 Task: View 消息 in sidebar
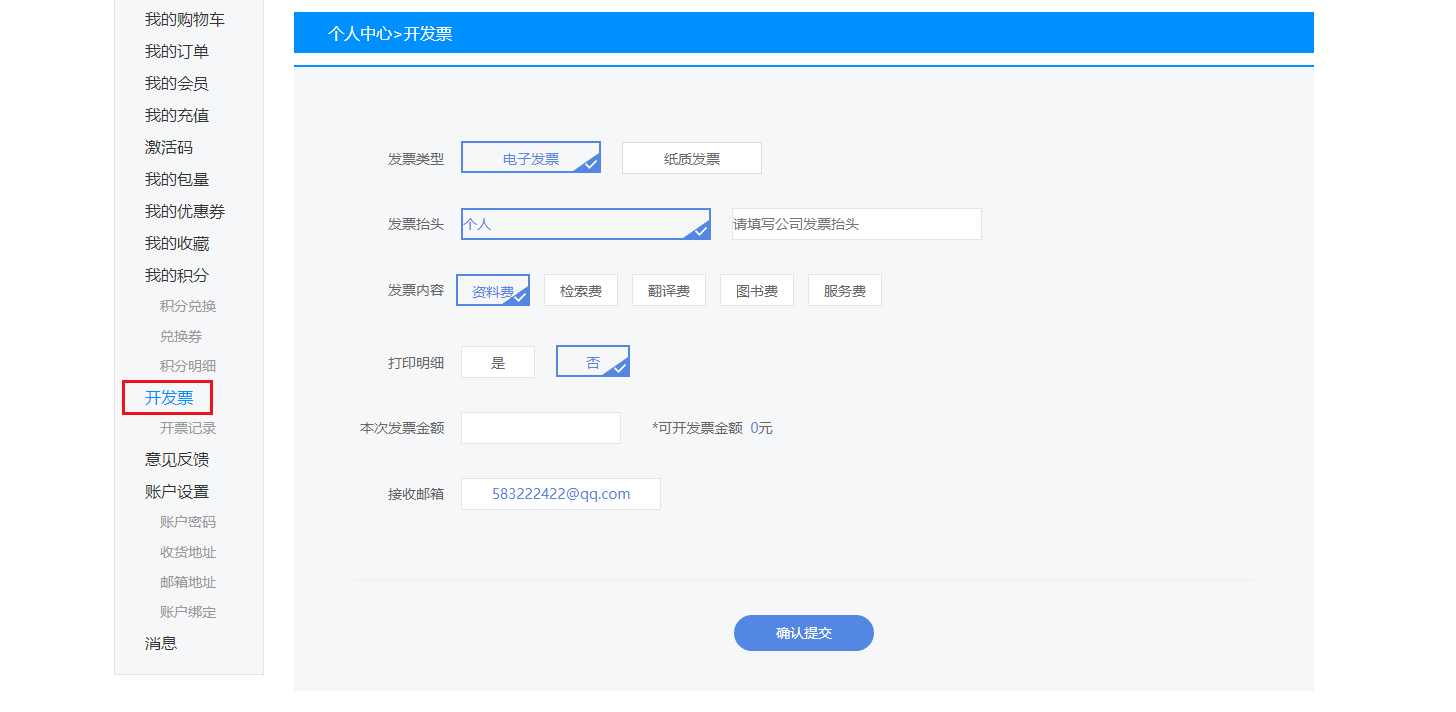click(x=161, y=644)
